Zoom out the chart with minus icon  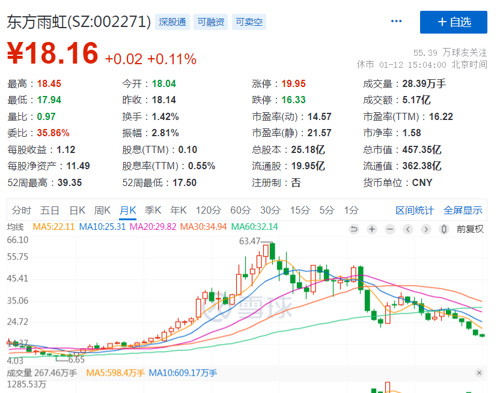390,229
